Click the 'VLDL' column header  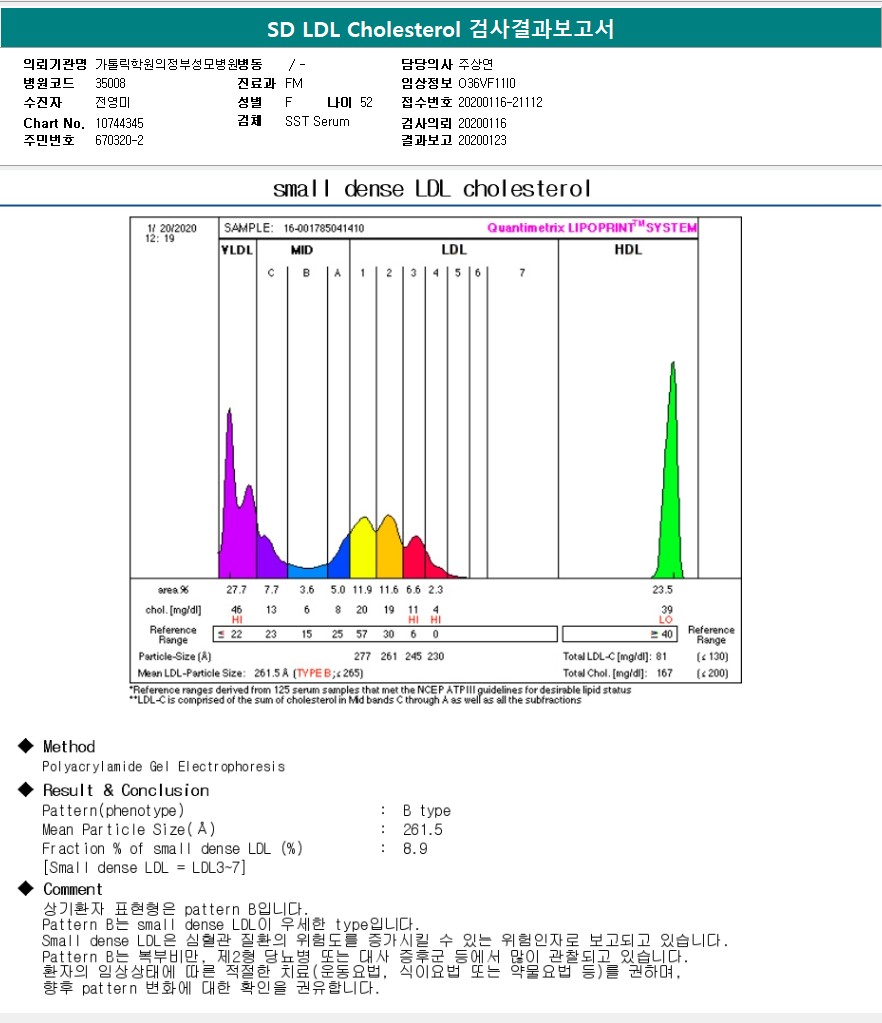pyautogui.click(x=237, y=250)
